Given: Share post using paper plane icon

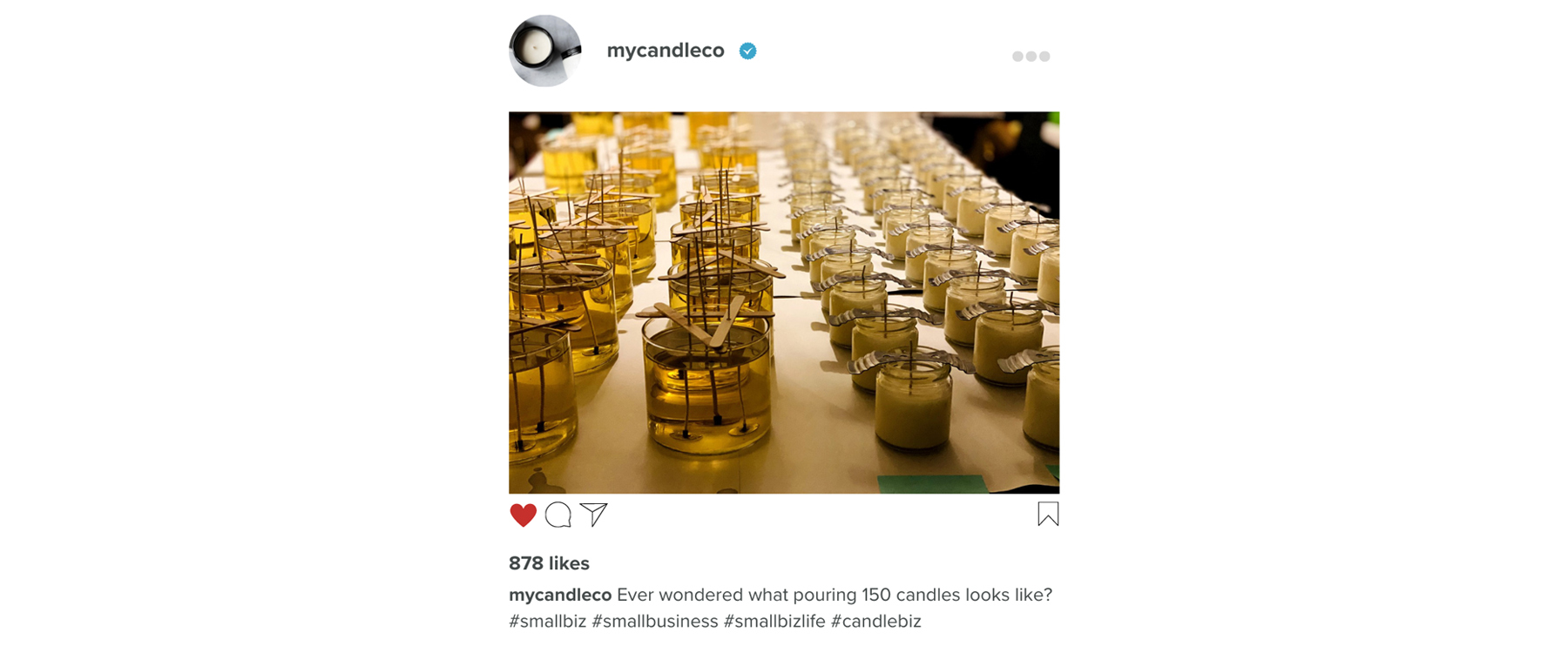Looking at the screenshot, I should (x=594, y=515).
